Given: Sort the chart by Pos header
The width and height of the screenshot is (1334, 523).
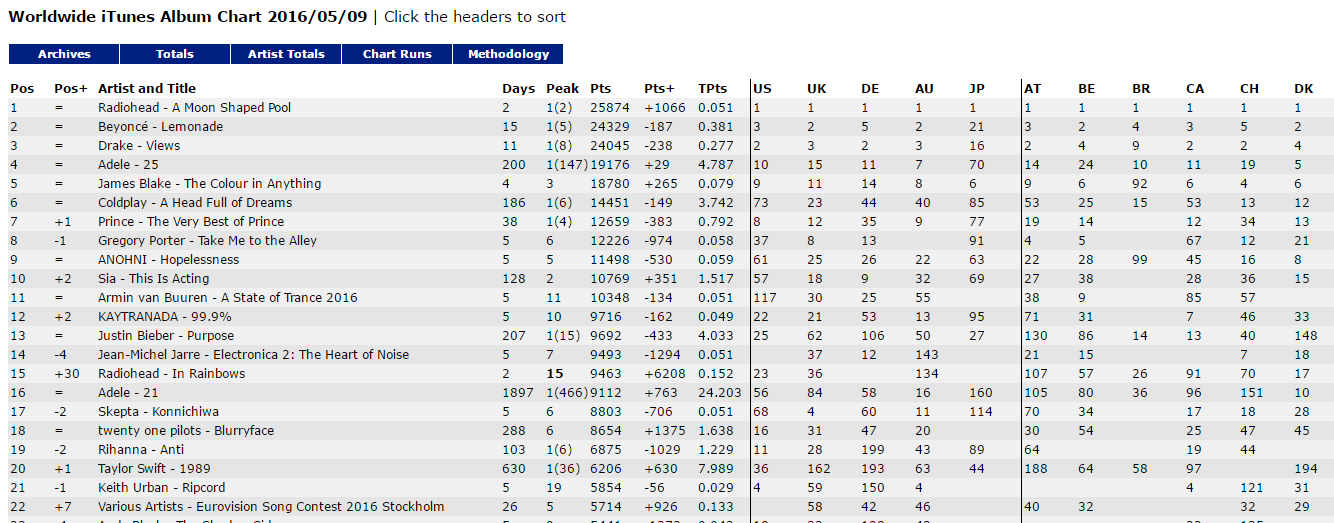Looking at the screenshot, I should (22, 89).
